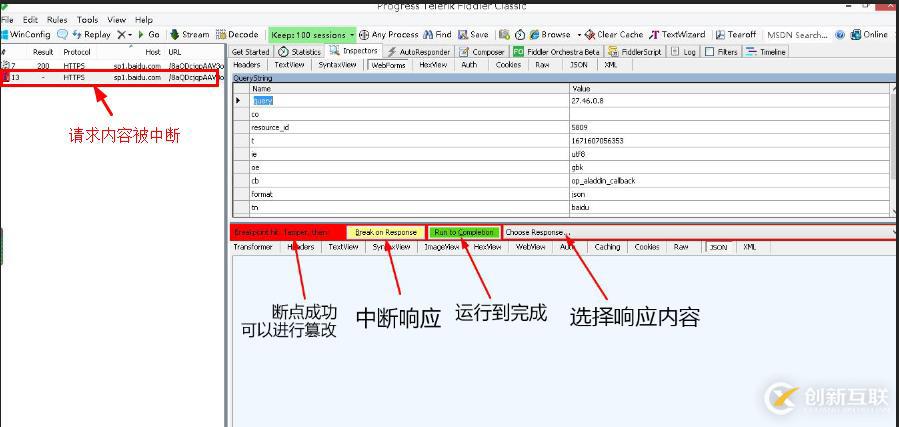Click value cell 27.46.0.8
The width and height of the screenshot is (899, 427).
730,100
